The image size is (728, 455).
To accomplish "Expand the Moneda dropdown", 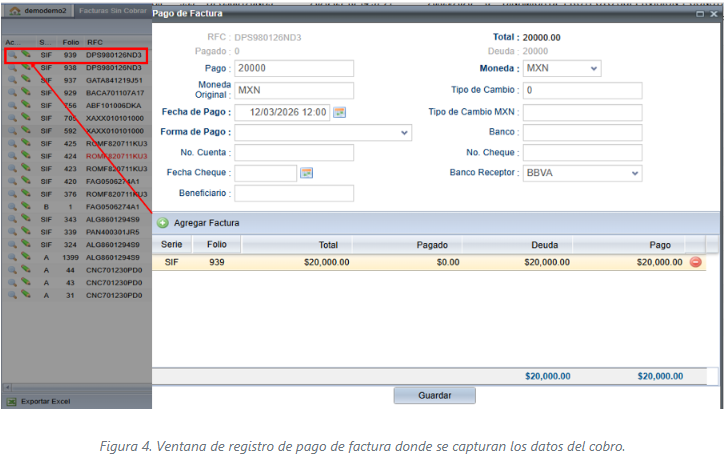I will (x=594, y=68).
